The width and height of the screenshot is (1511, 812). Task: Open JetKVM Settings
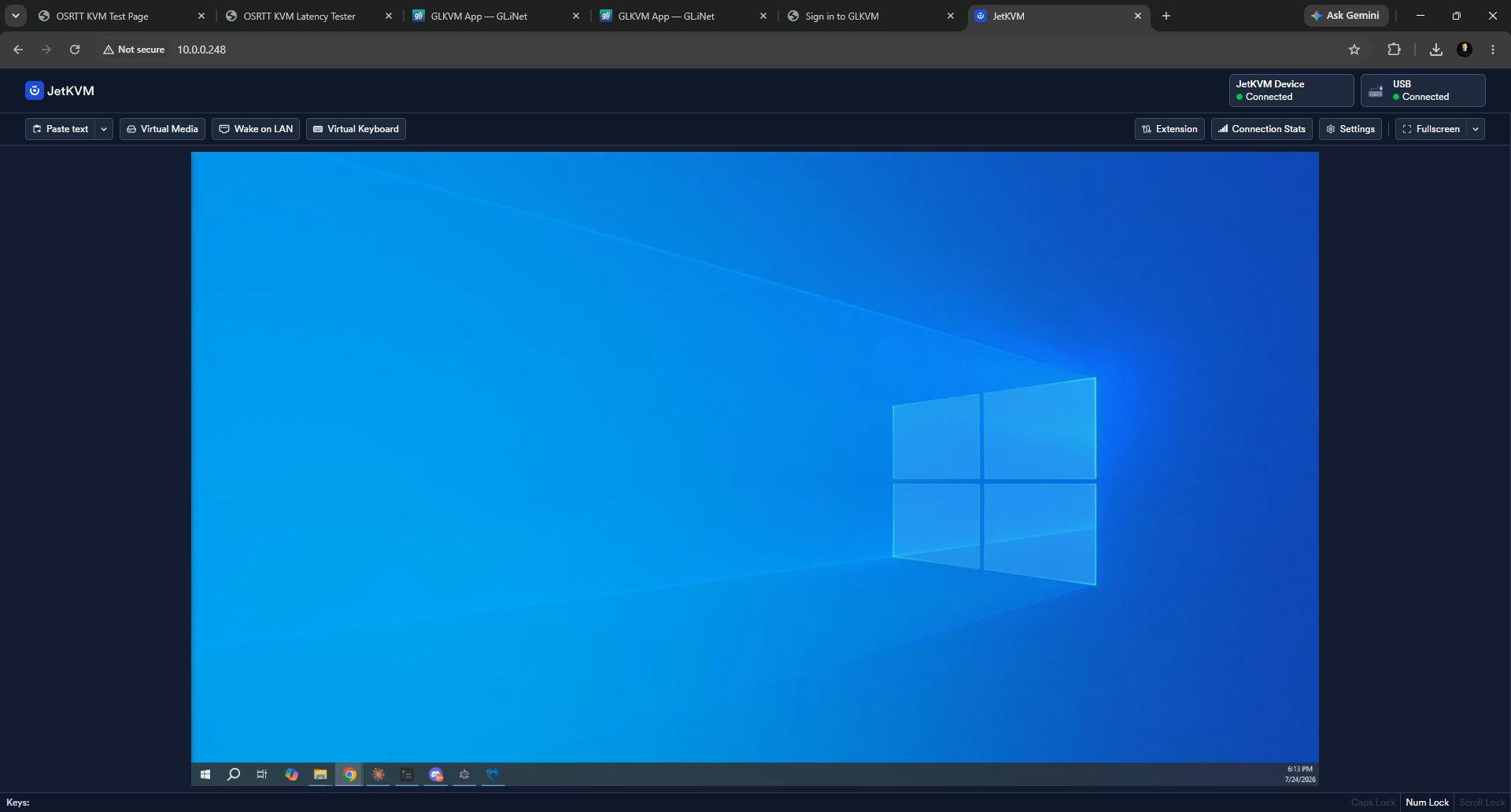(1350, 129)
